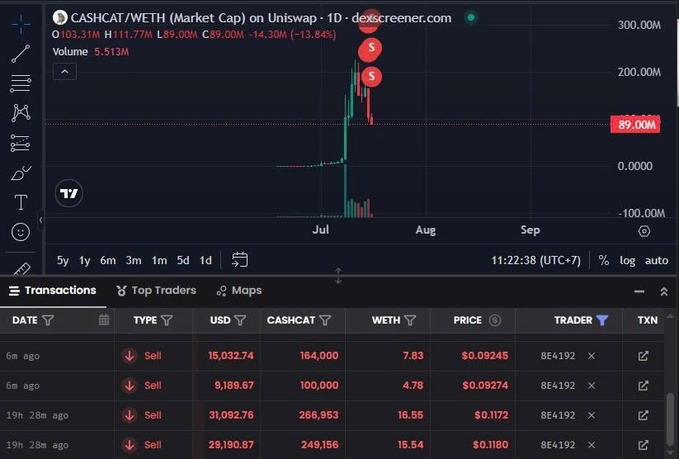Viewport: 679px width, 459px height.
Task: Click the $0.09274 price cell
Action: pos(485,385)
